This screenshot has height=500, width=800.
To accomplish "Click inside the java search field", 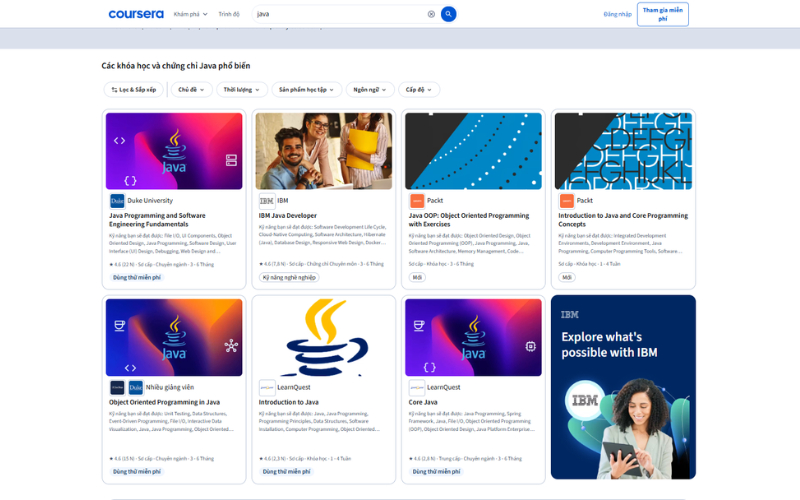I will tap(339, 14).
